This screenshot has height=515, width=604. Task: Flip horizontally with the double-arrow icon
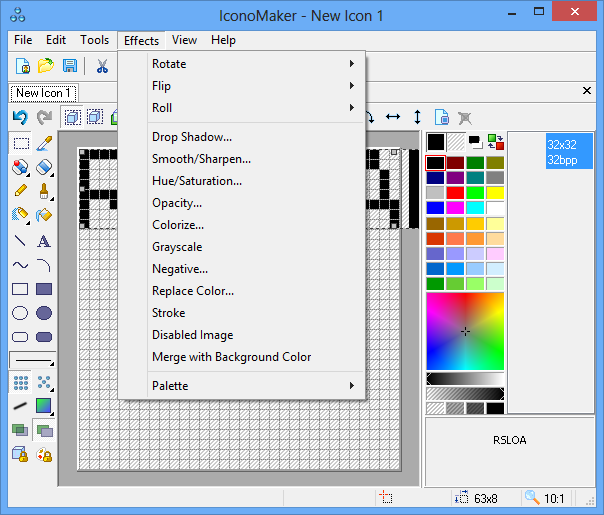coord(393,117)
